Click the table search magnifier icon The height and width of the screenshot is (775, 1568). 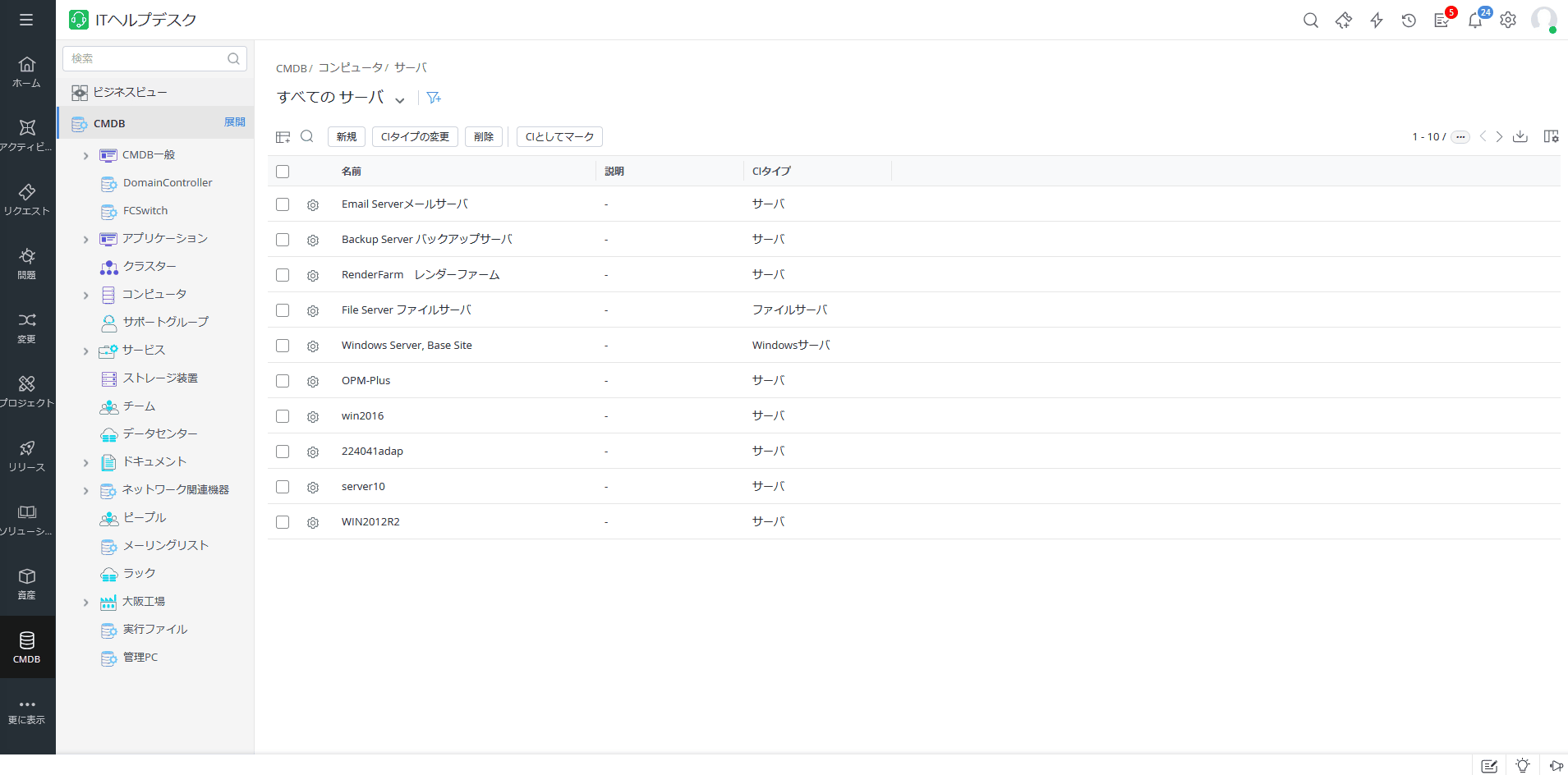point(307,136)
